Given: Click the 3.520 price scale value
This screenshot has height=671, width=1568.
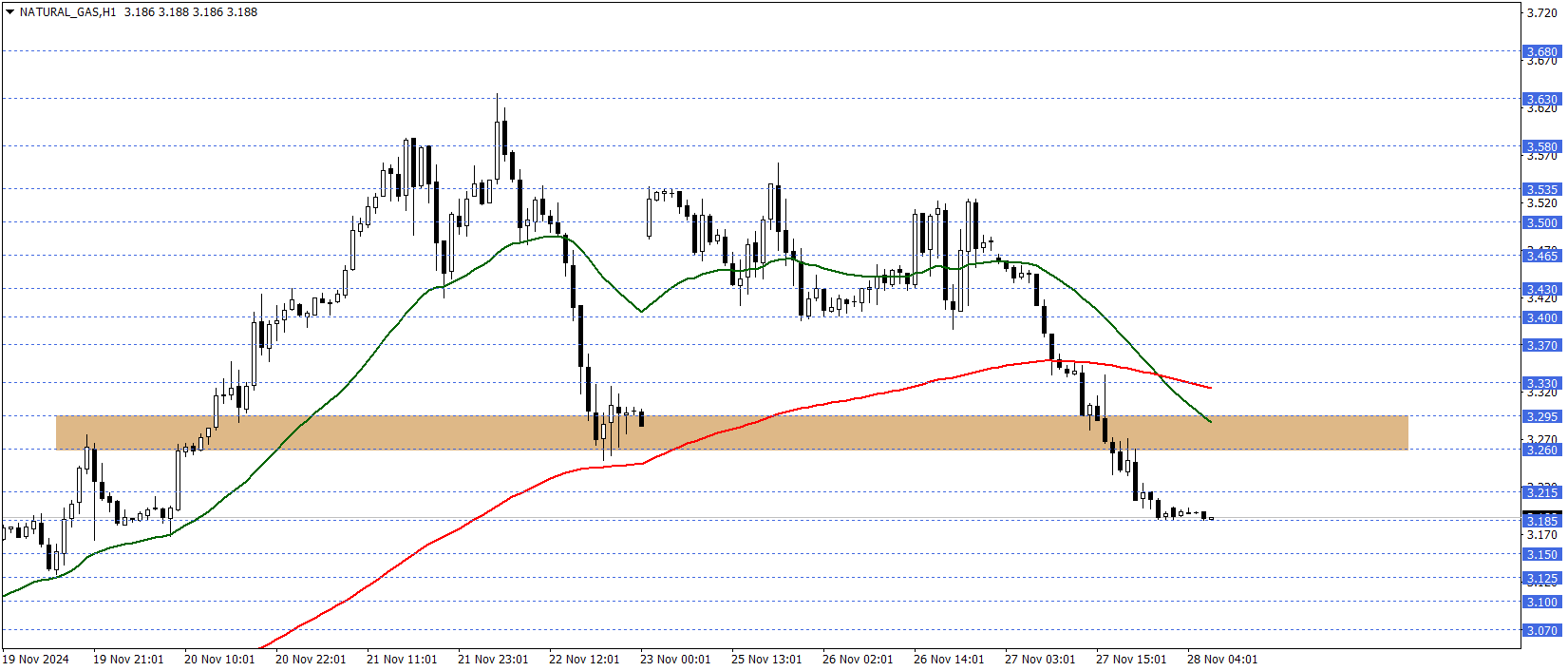Looking at the screenshot, I should click(1542, 202).
